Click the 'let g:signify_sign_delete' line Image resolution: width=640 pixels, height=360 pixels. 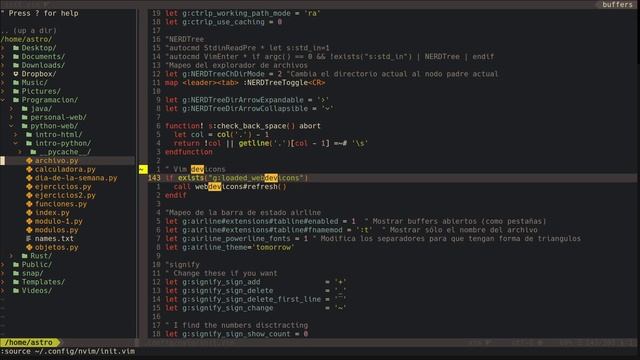click(x=256, y=291)
